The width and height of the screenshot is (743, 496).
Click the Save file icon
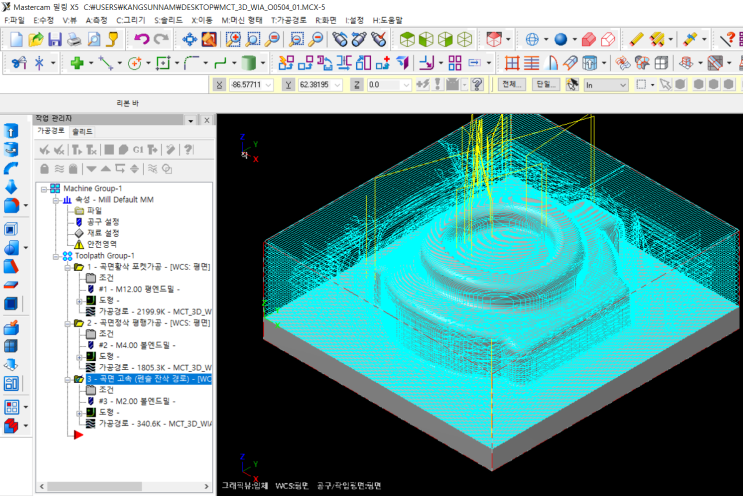coord(54,40)
